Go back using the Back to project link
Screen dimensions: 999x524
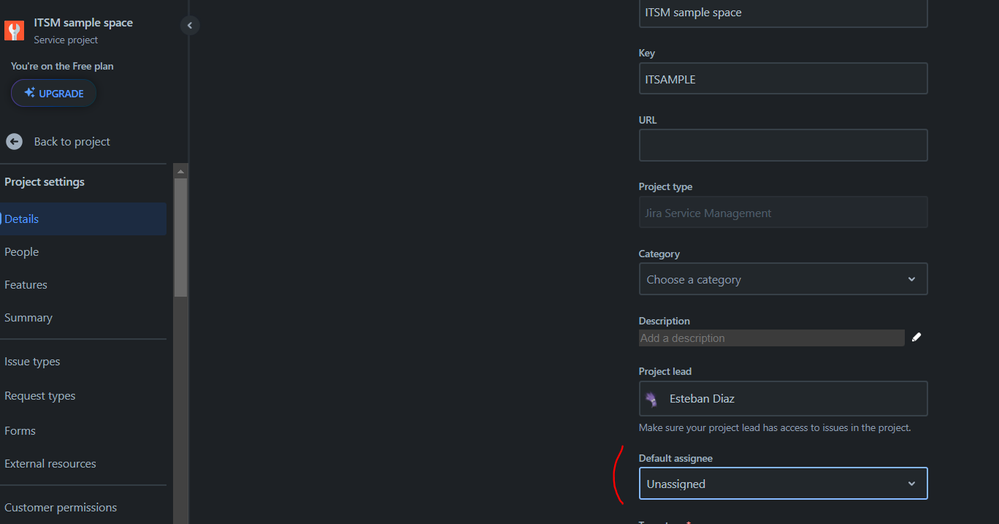(72, 142)
